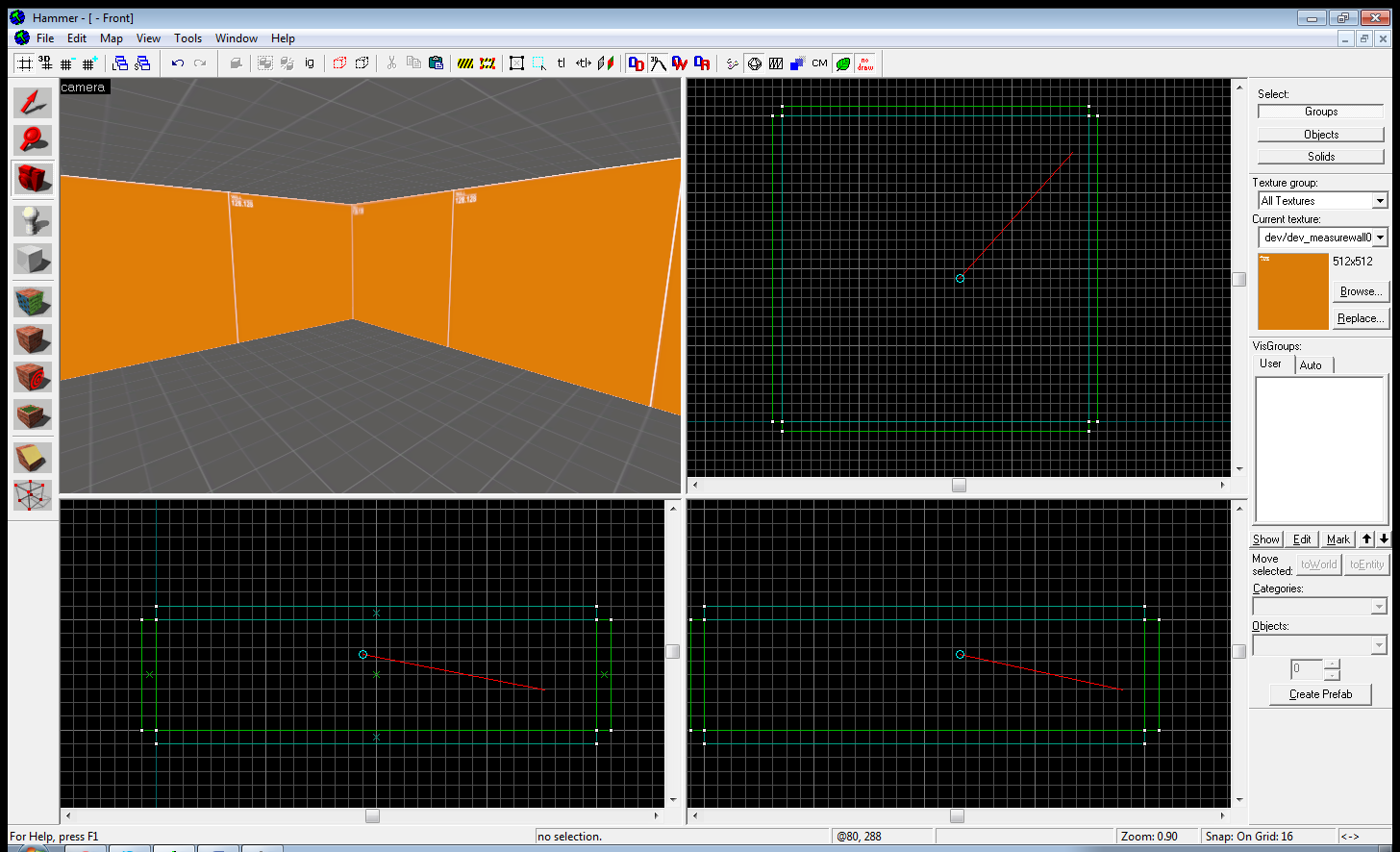Viewport: 1400px width, 852px height.
Task: Click the Groups select button
Action: pyautogui.click(x=1321, y=112)
